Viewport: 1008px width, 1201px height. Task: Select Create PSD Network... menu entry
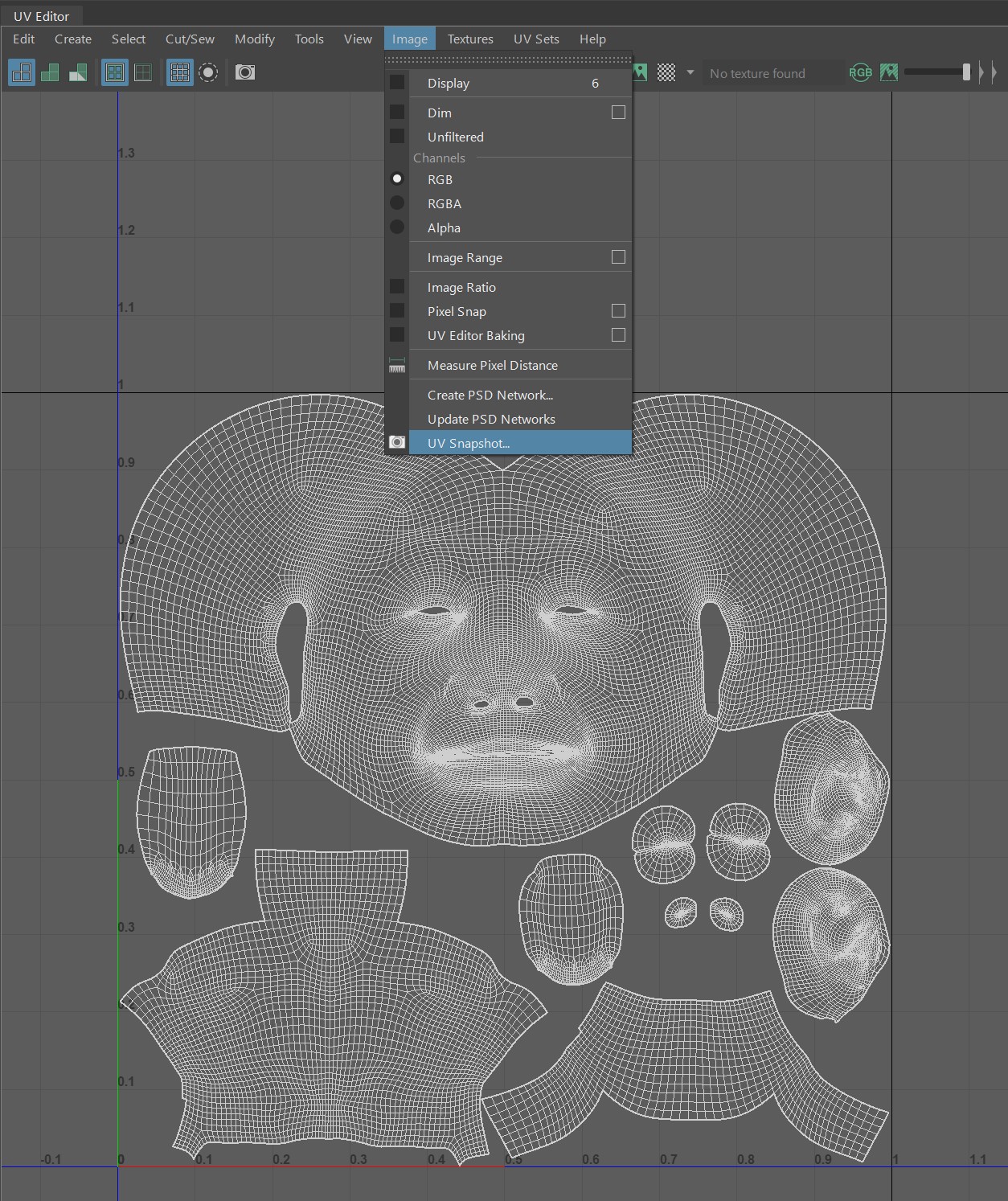coord(490,395)
